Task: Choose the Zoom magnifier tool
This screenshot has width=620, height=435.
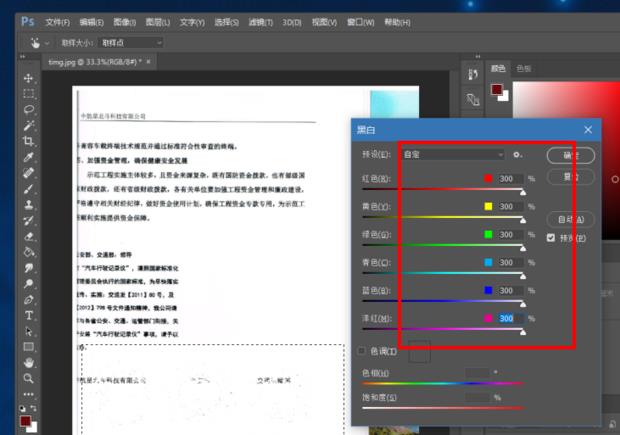Action: click(29, 379)
